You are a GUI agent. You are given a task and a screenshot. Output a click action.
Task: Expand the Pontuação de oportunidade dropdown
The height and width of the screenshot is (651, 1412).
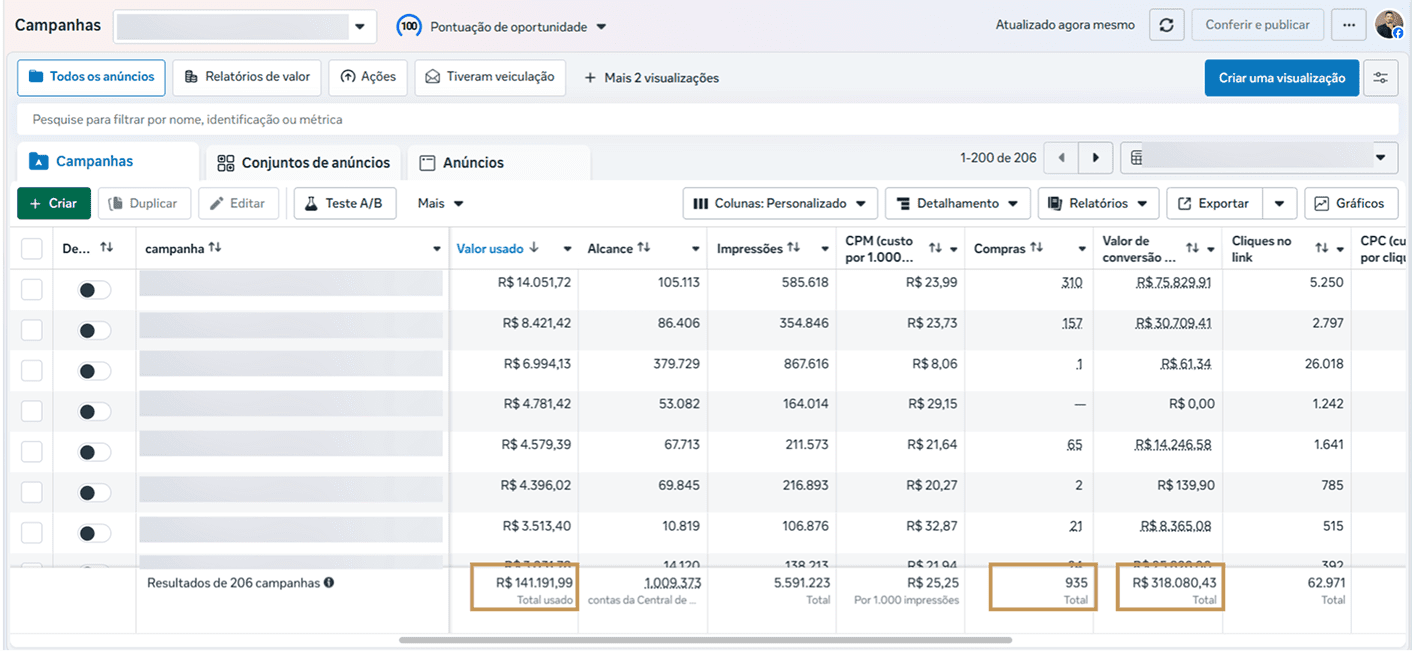502,26
